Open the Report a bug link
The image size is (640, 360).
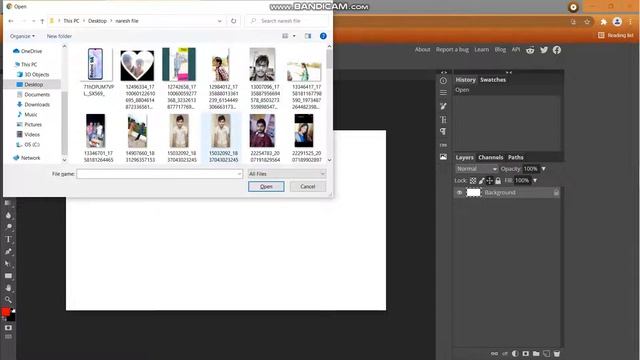click(452, 50)
